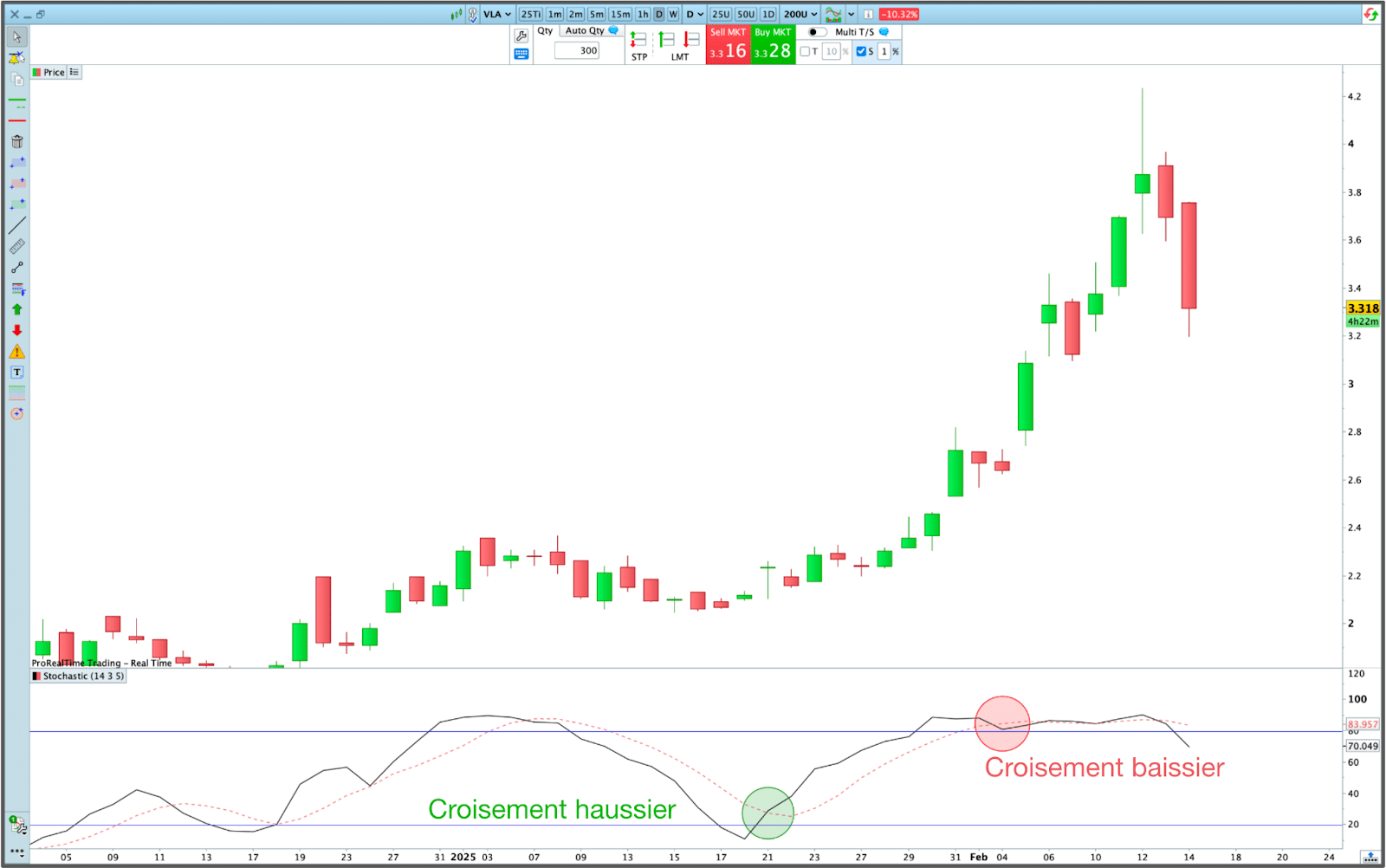
Task: Switch to the 15m timeframe
Action: [620, 15]
